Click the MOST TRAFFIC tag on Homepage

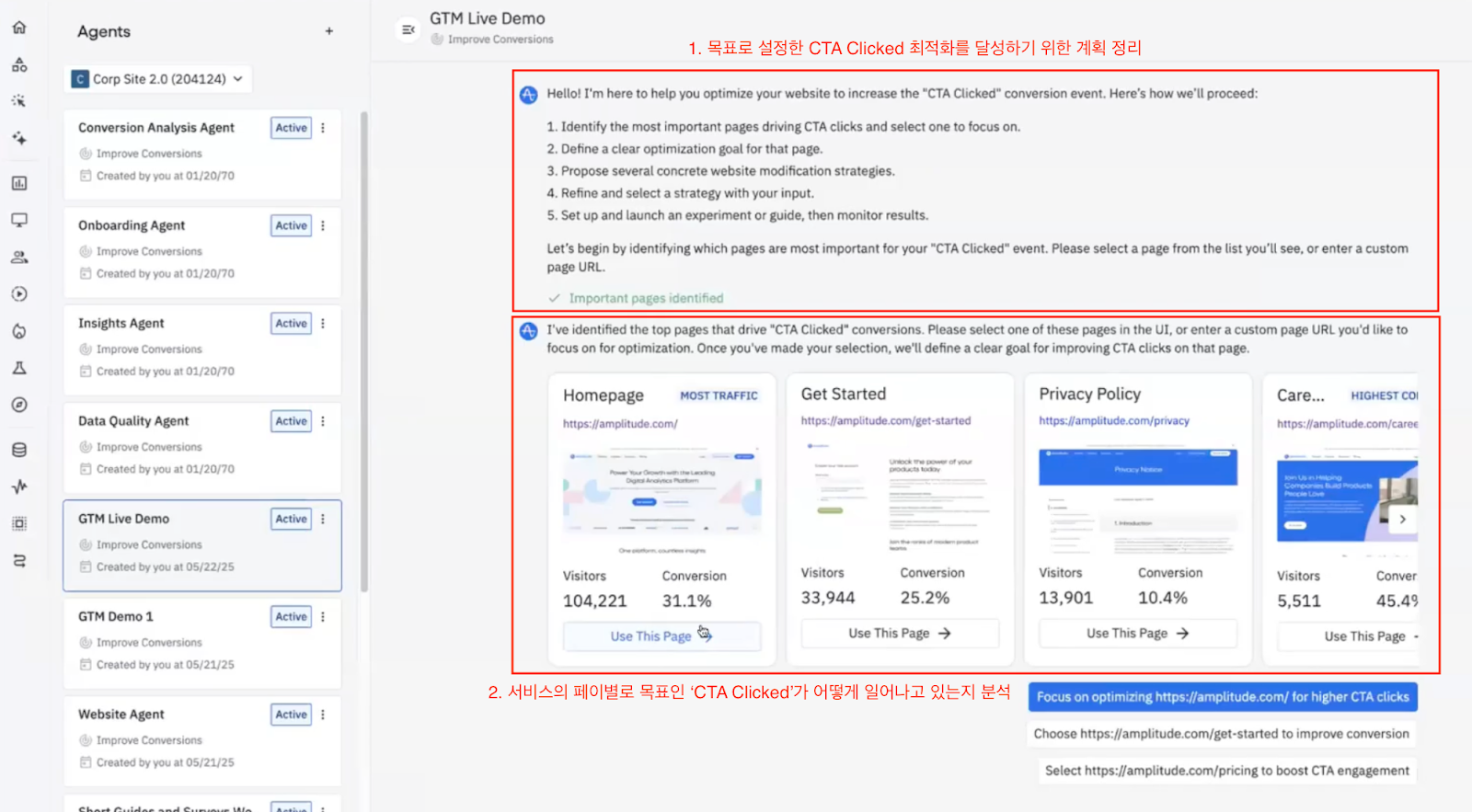719,396
